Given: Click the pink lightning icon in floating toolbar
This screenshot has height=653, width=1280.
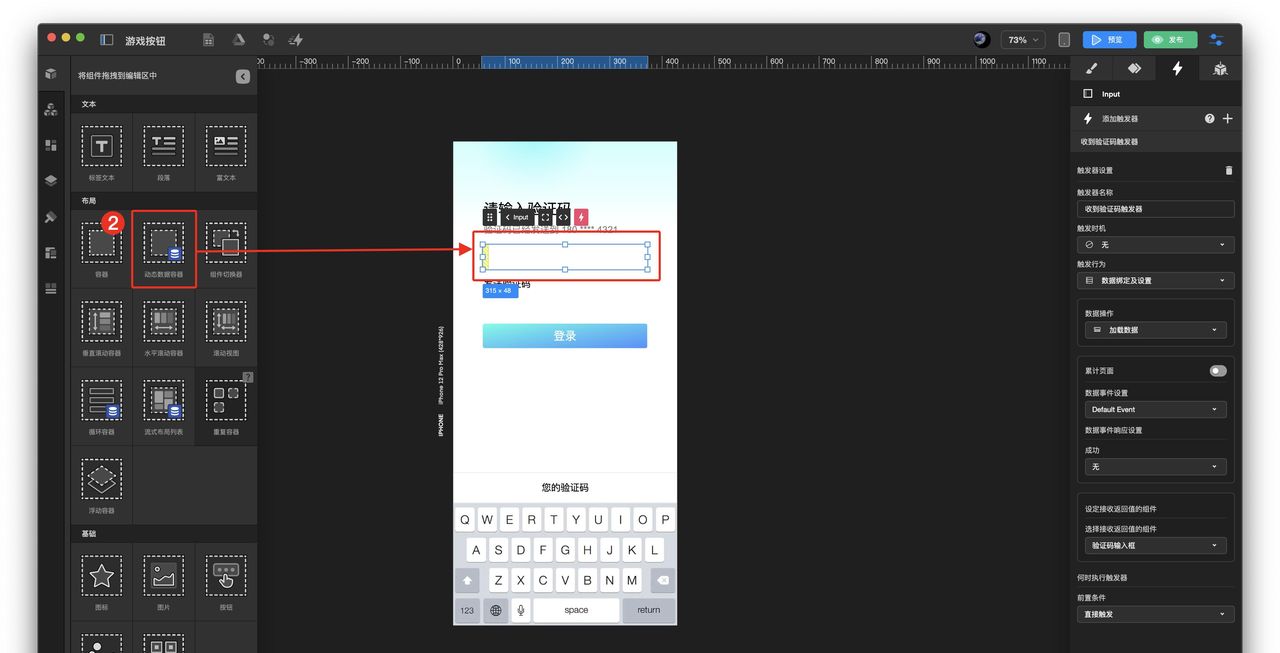Looking at the screenshot, I should [x=582, y=217].
